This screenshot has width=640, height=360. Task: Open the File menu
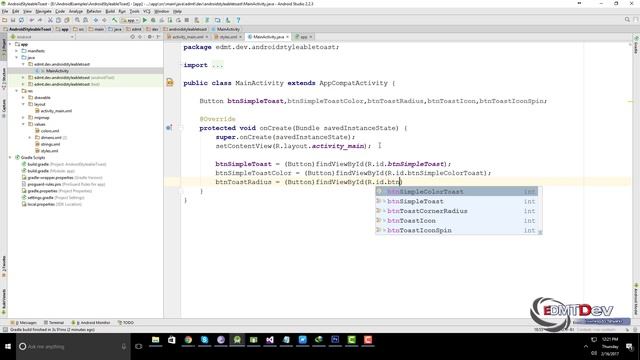click(x=5, y=11)
